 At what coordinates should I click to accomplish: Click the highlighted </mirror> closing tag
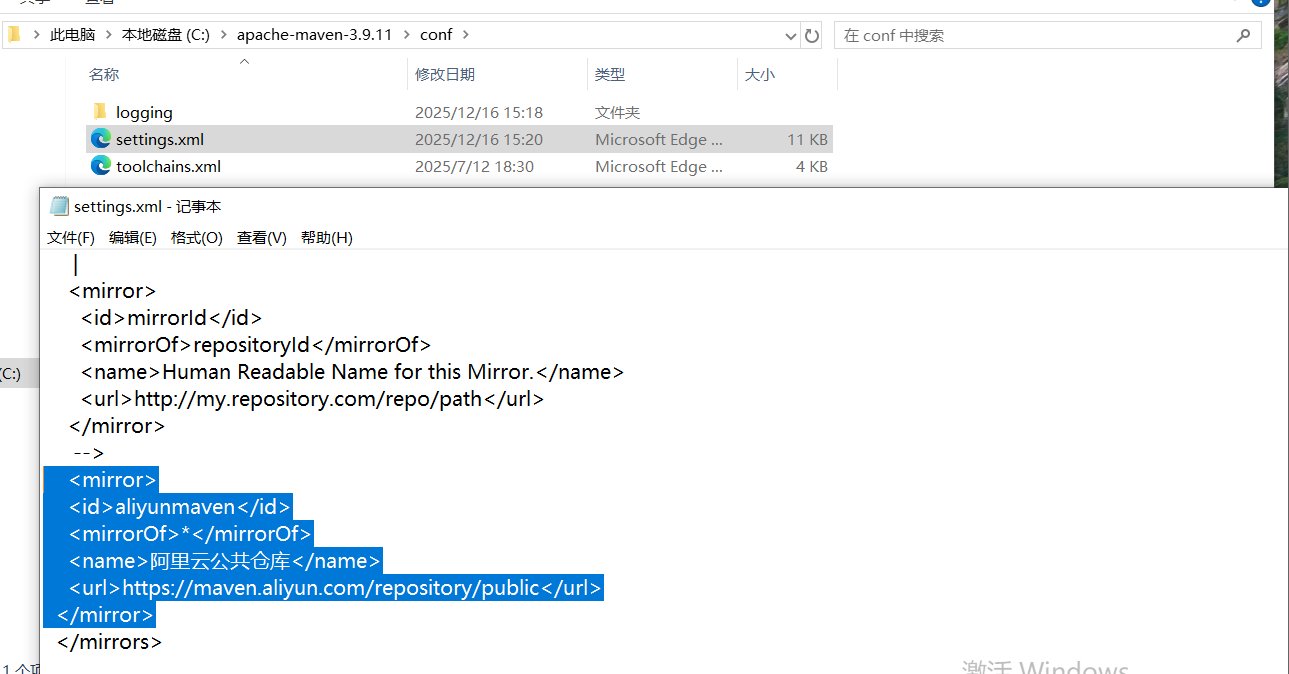pos(106,614)
